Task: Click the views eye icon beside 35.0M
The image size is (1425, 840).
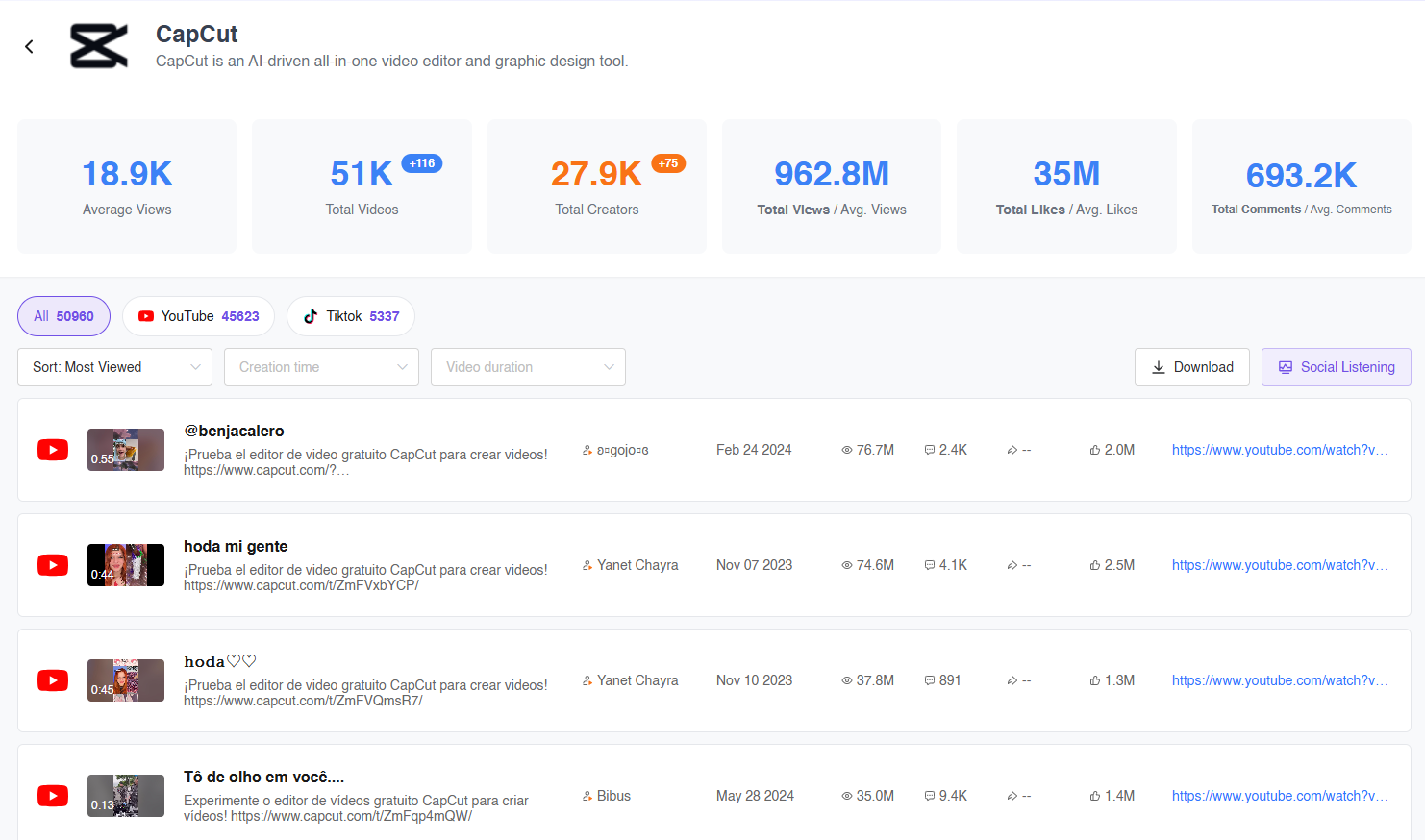Action: tap(847, 796)
